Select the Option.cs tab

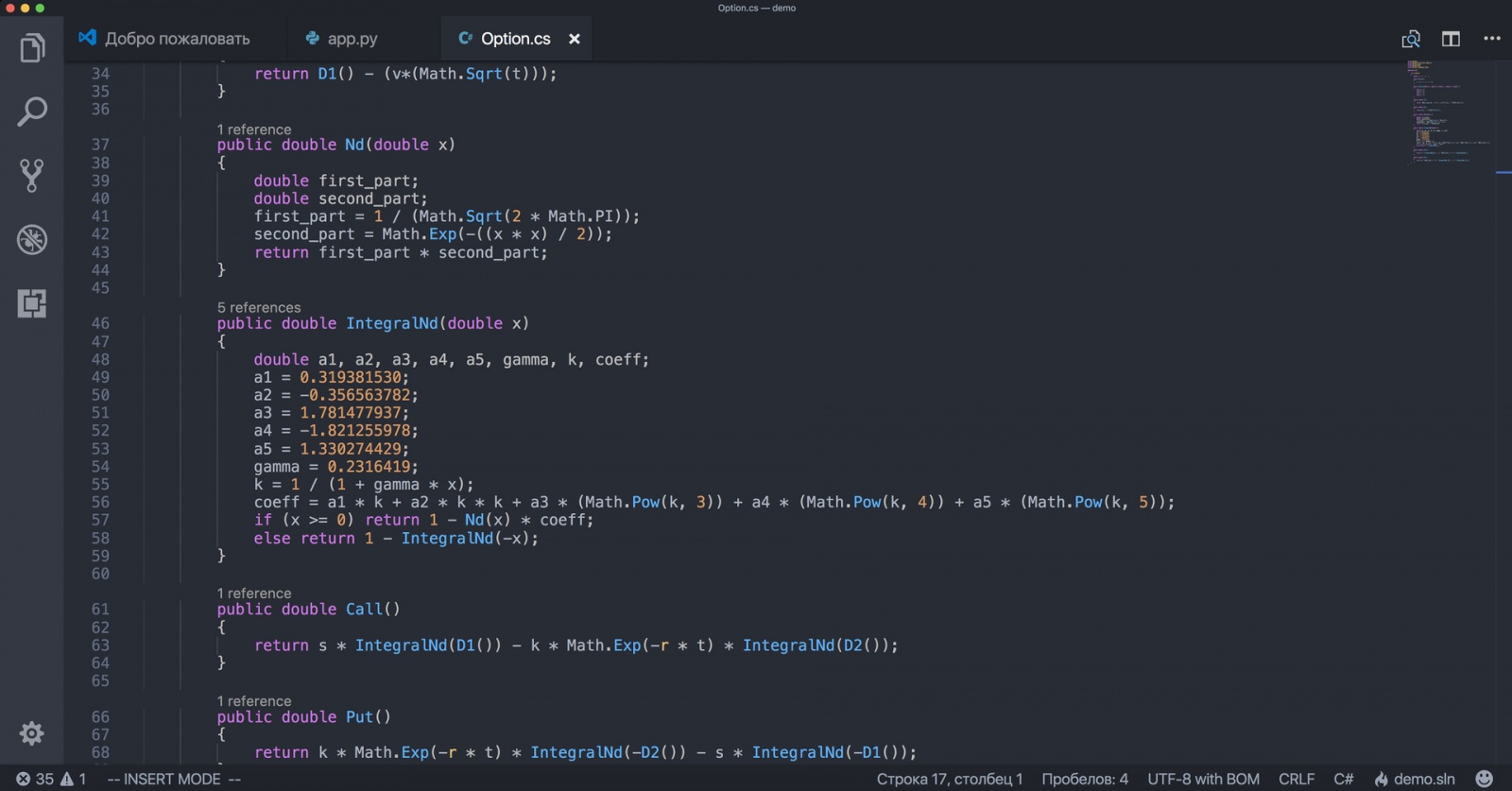(516, 39)
